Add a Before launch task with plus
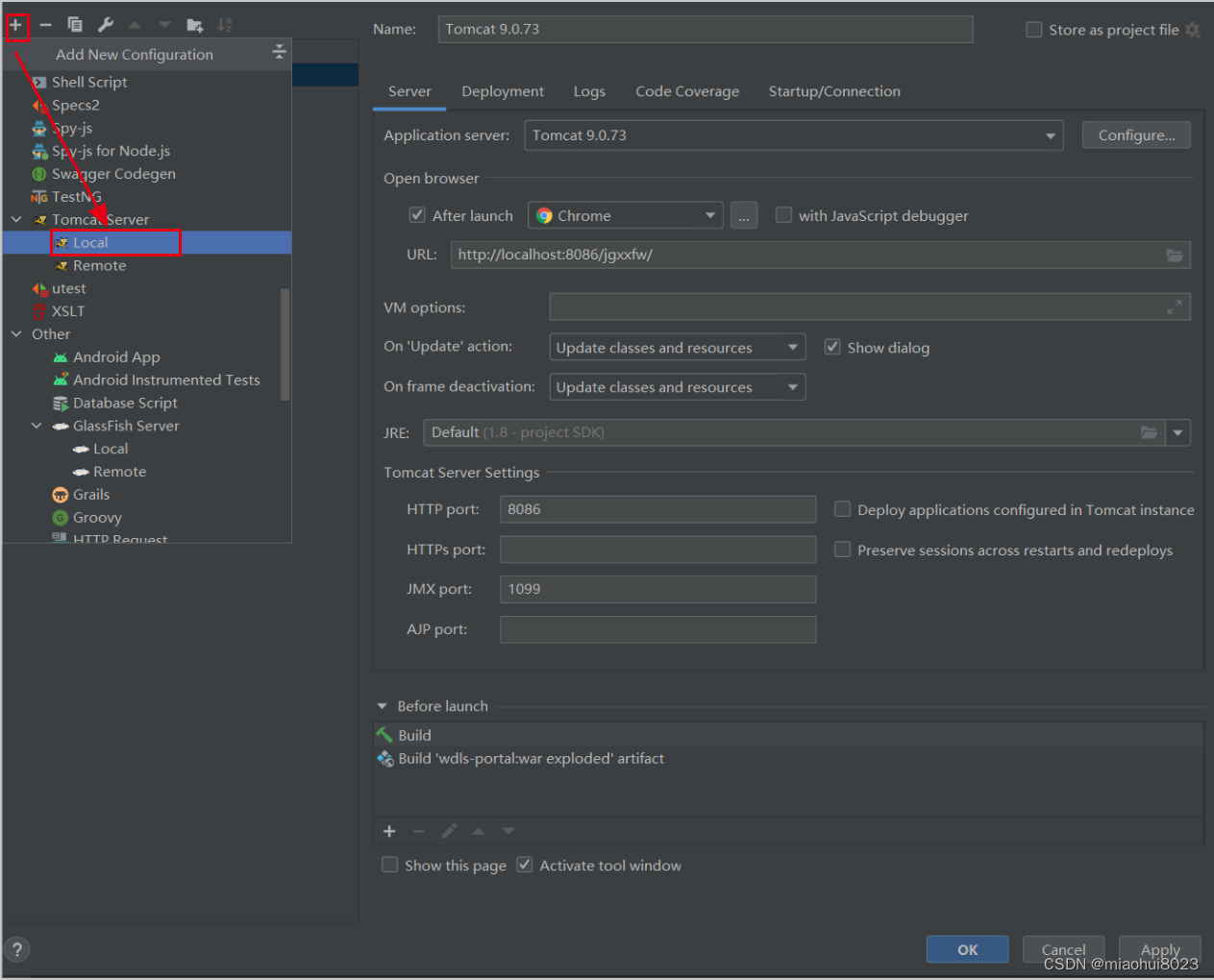1214x980 pixels. 389,832
